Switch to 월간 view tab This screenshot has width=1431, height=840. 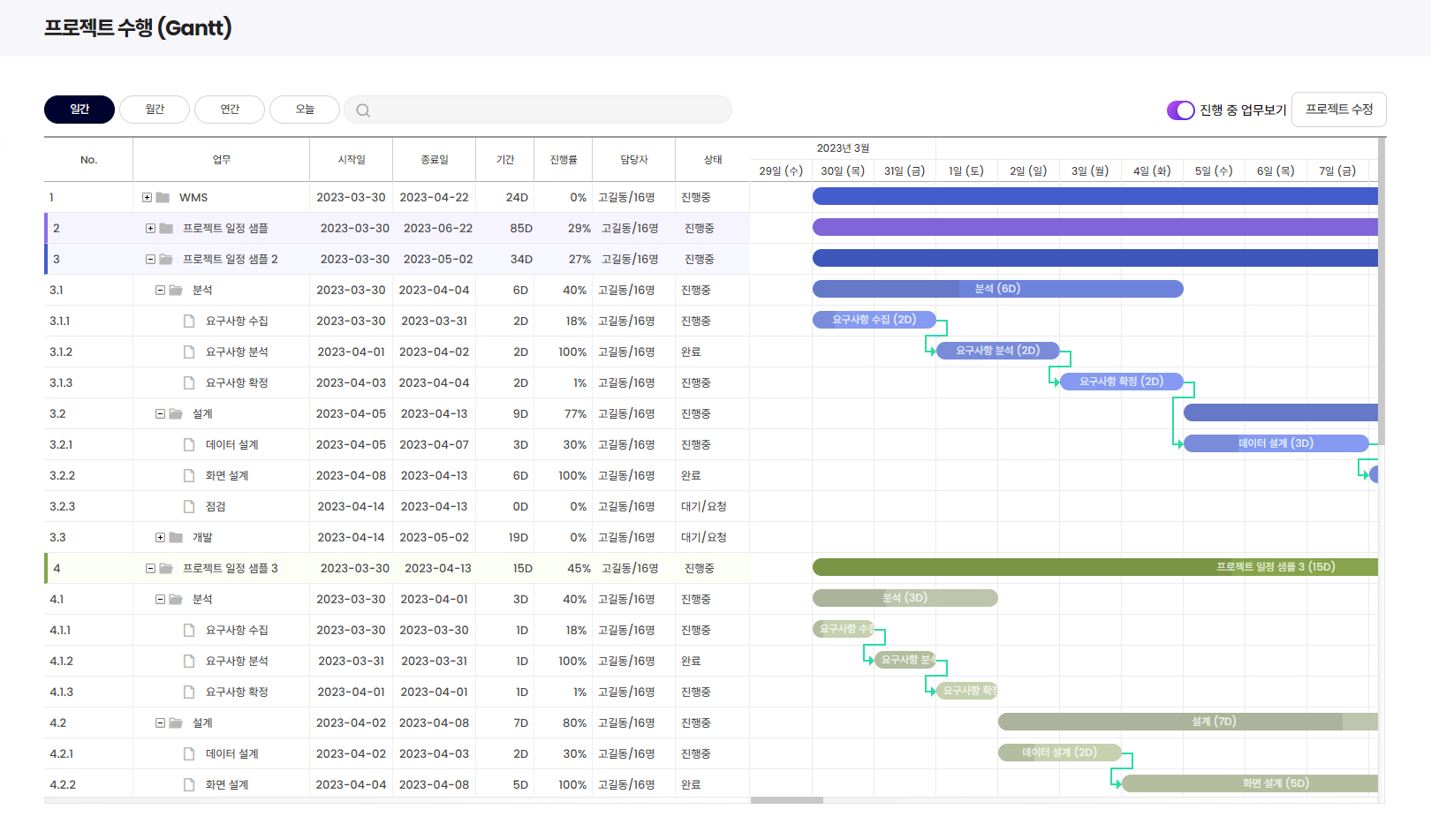155,110
